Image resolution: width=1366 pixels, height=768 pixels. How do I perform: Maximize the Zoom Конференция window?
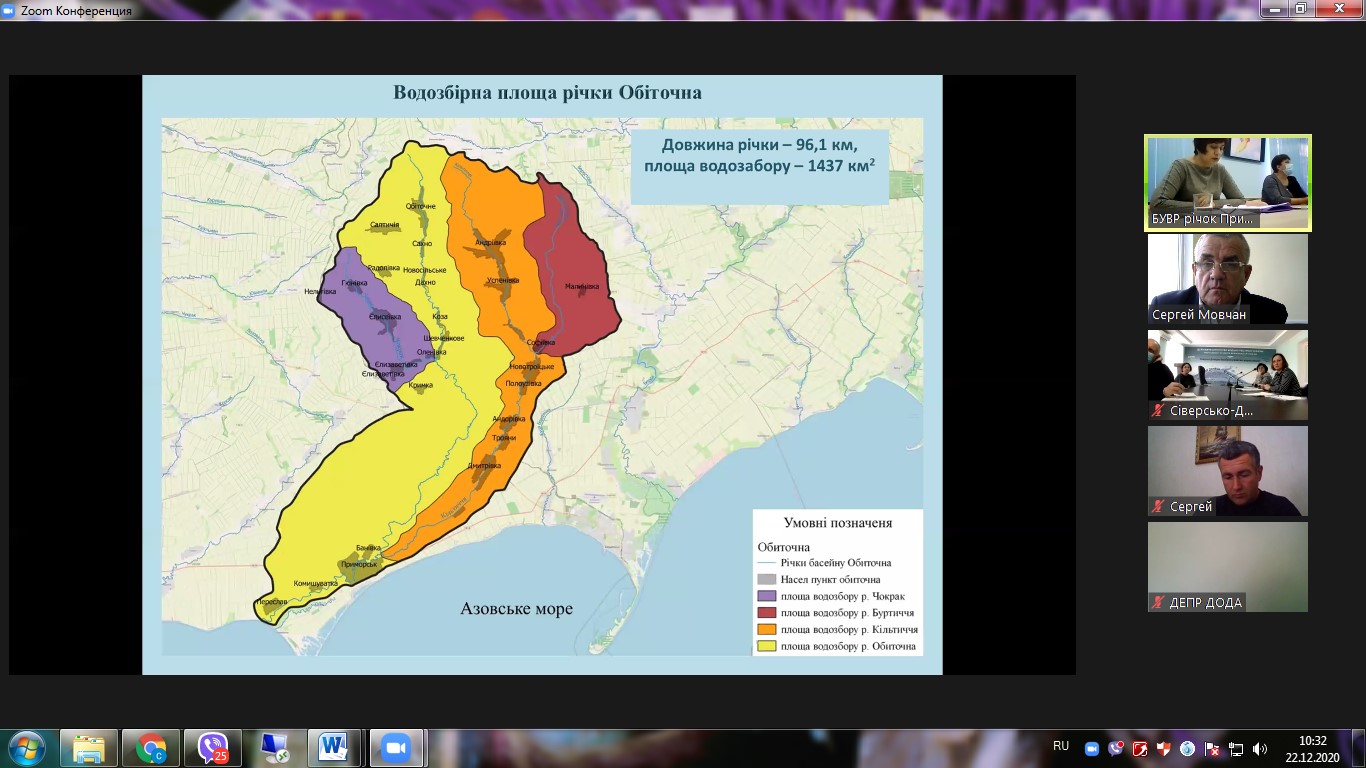[1300, 8]
